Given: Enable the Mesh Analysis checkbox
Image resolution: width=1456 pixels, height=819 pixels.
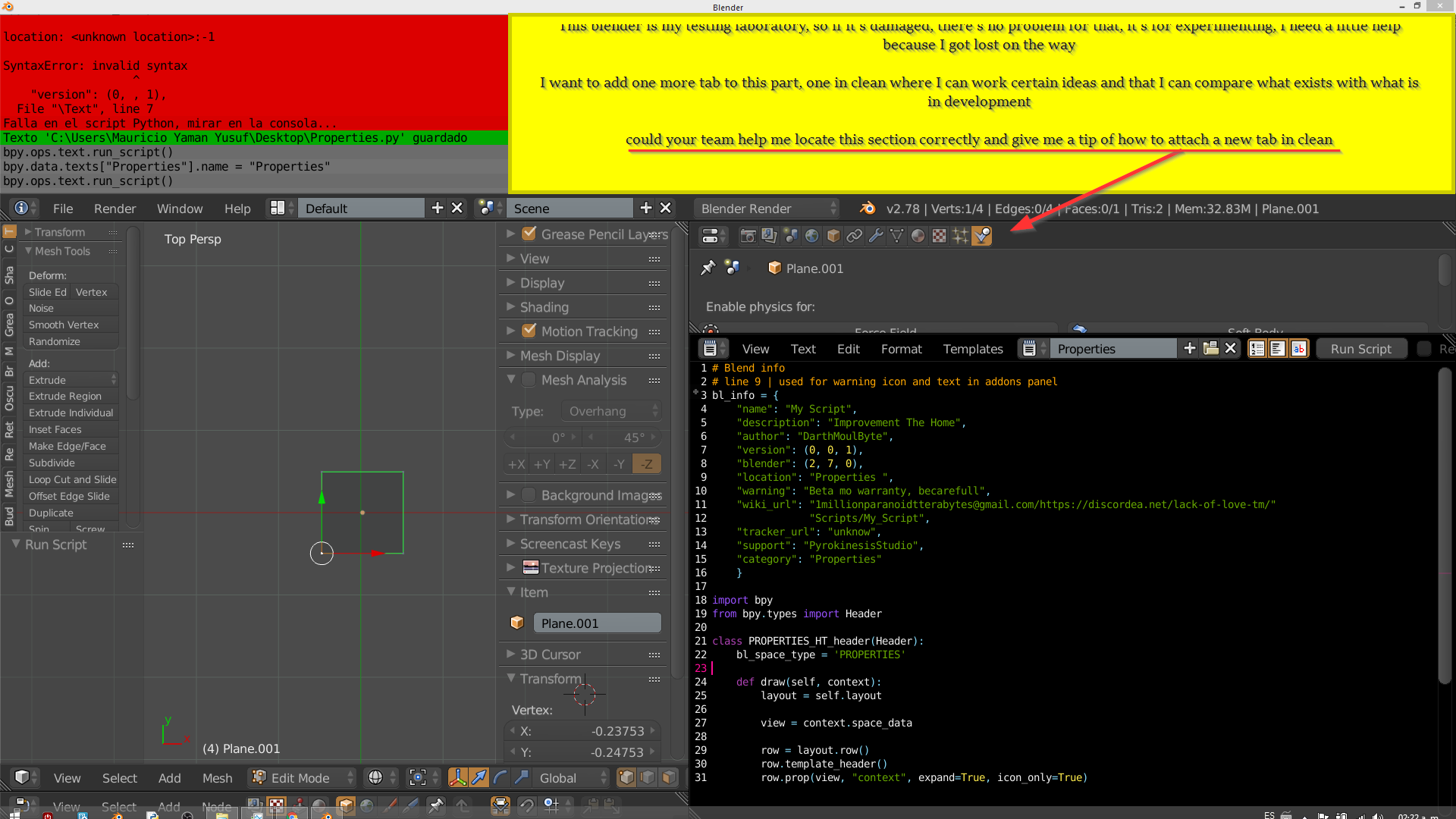Looking at the screenshot, I should 529,380.
